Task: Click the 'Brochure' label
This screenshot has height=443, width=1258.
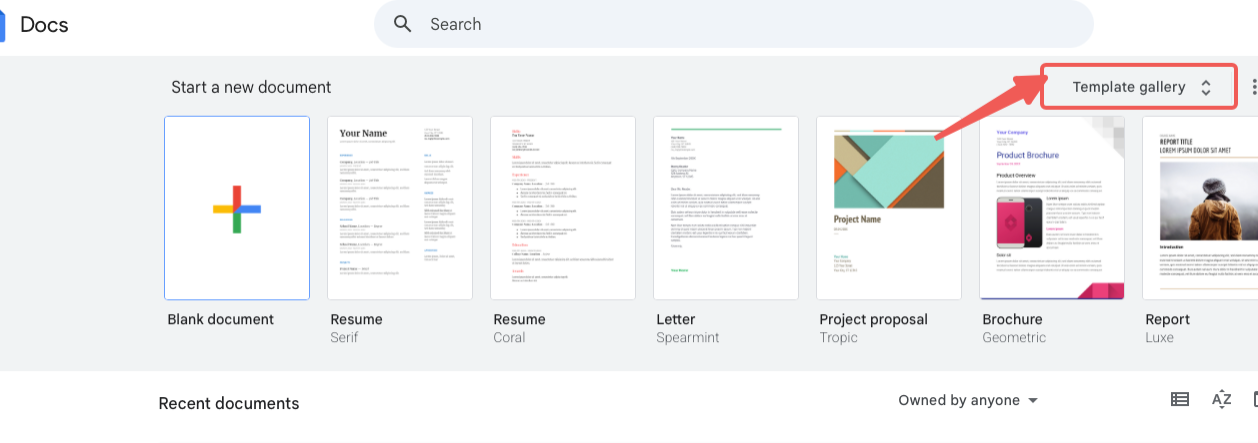Action: coord(1012,319)
